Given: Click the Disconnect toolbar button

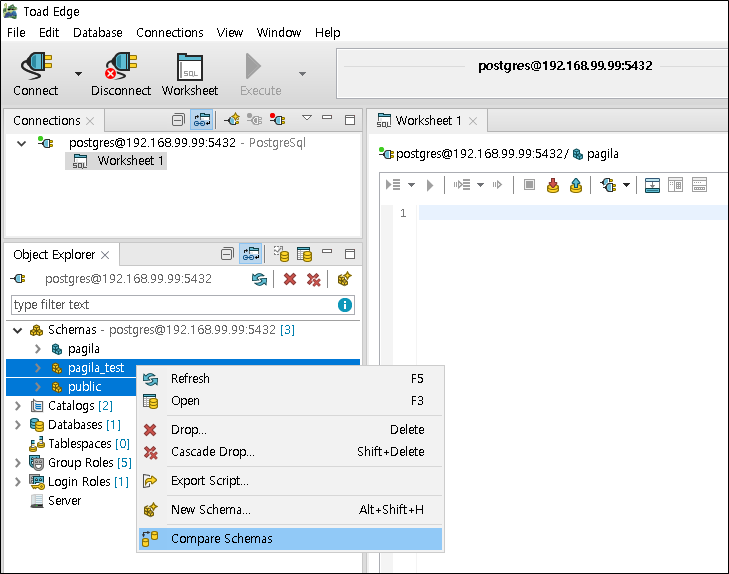Looking at the screenshot, I should pyautogui.click(x=121, y=74).
